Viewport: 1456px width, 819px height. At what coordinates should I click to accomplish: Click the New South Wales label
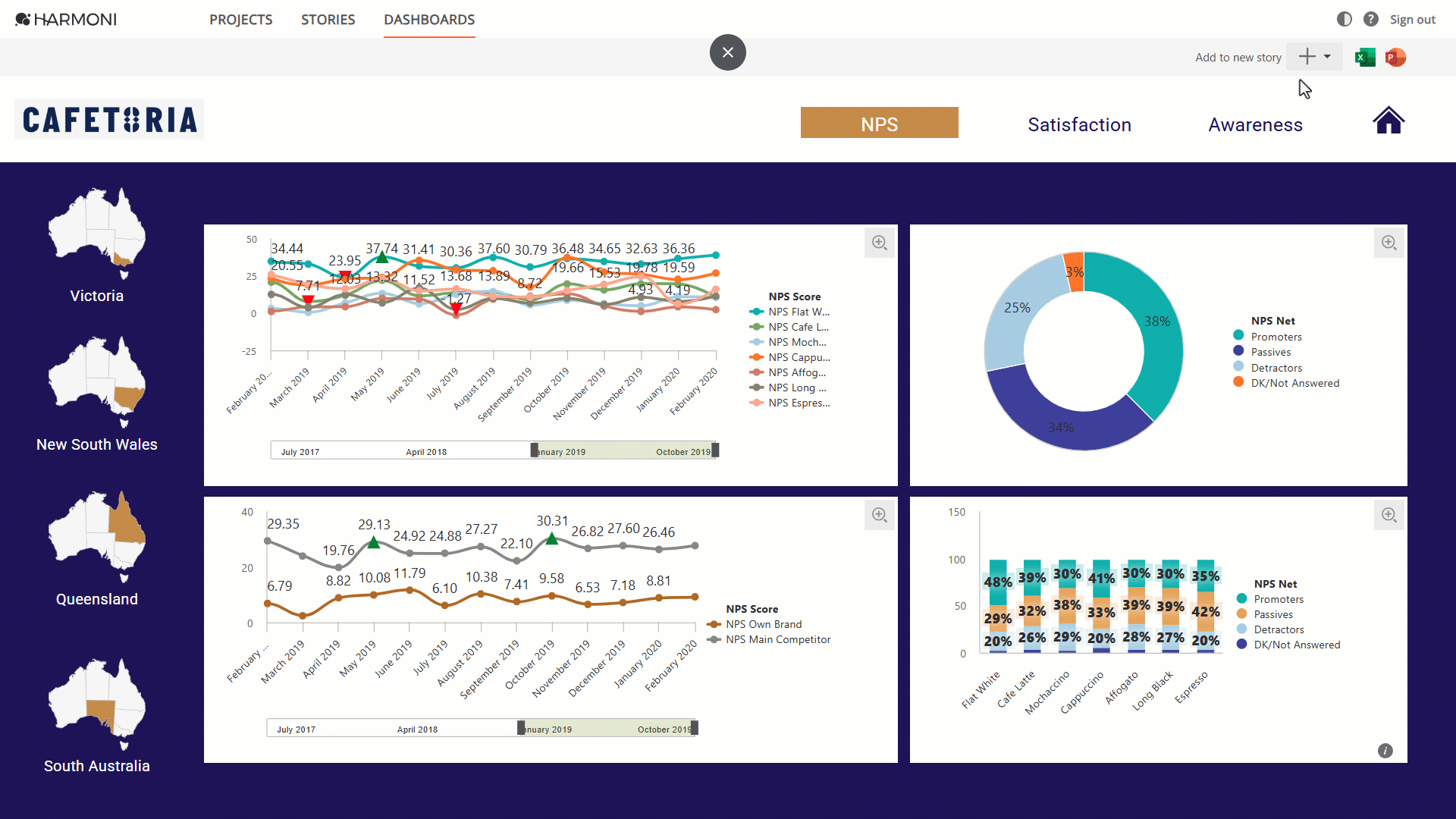coord(97,444)
